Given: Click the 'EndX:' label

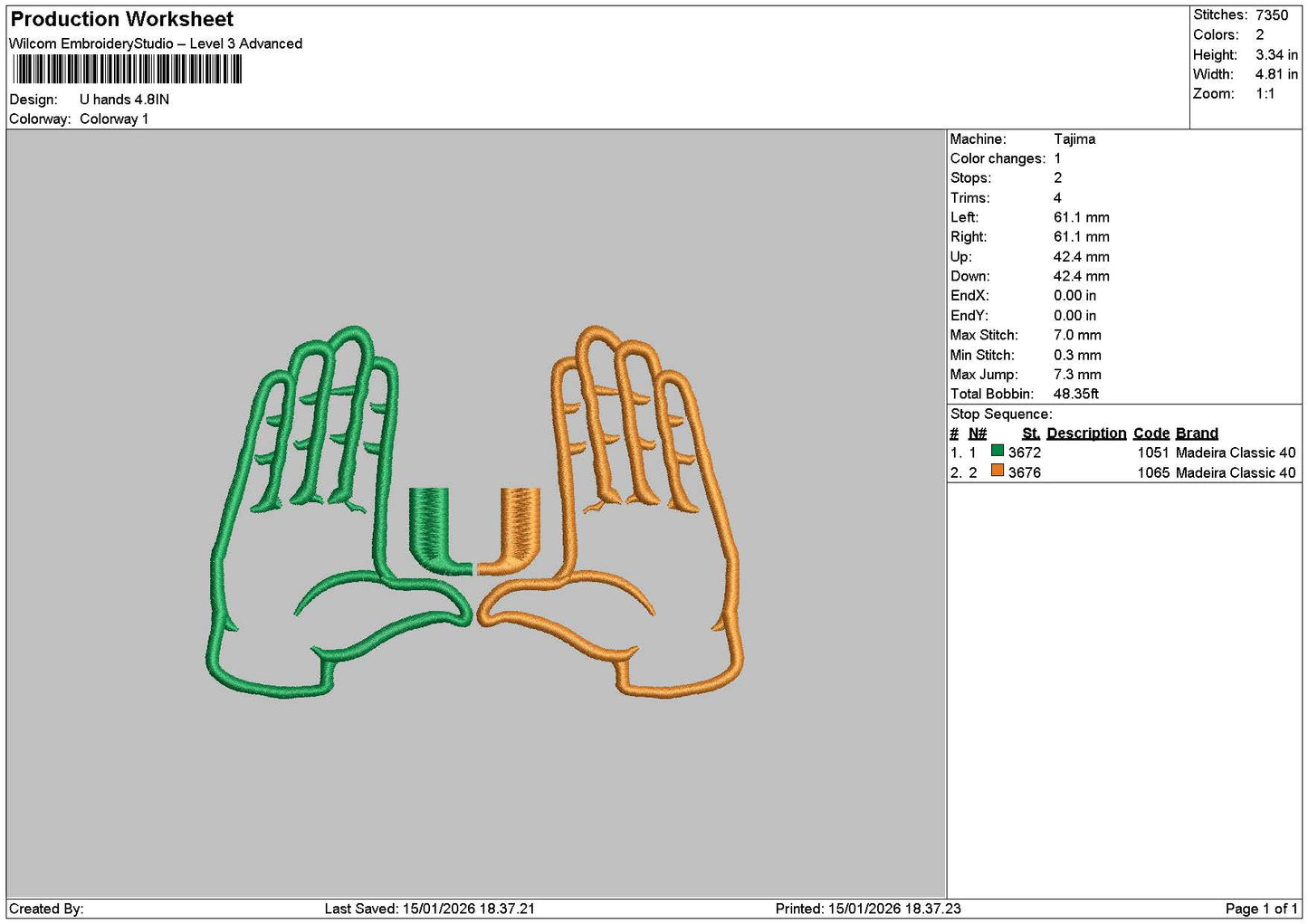Looking at the screenshot, I should tap(969, 296).
